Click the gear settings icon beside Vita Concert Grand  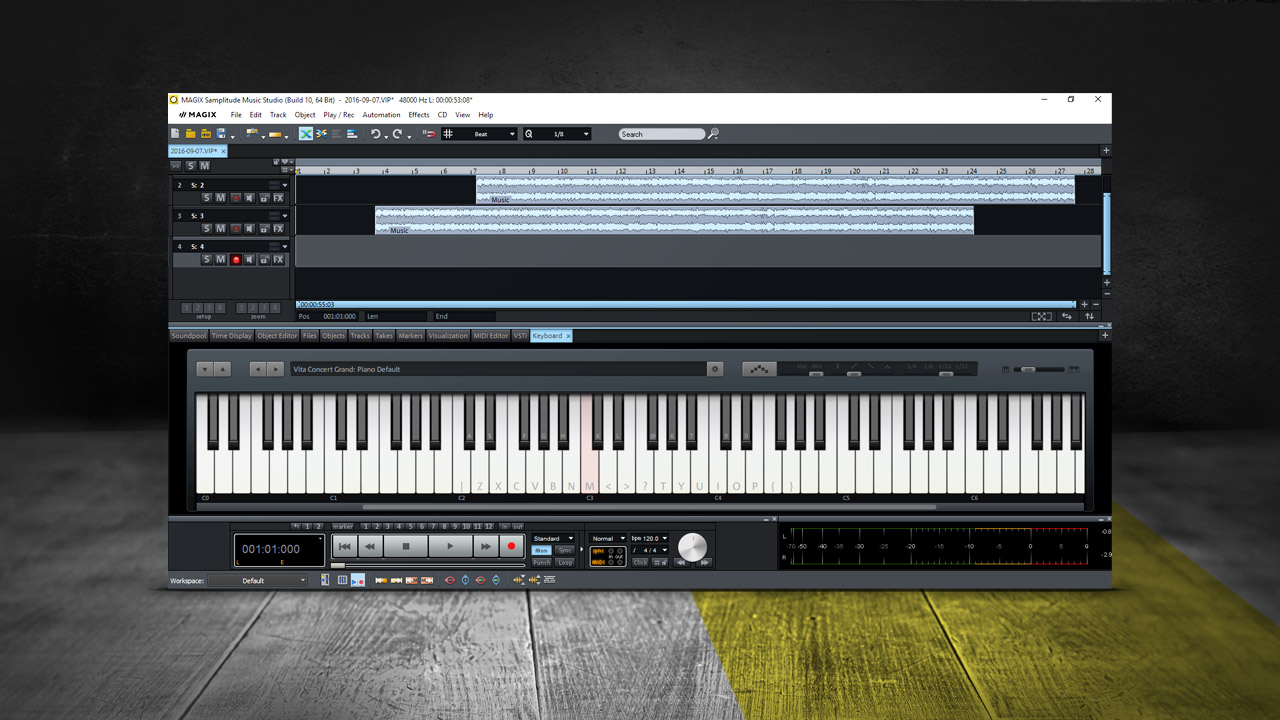(715, 369)
